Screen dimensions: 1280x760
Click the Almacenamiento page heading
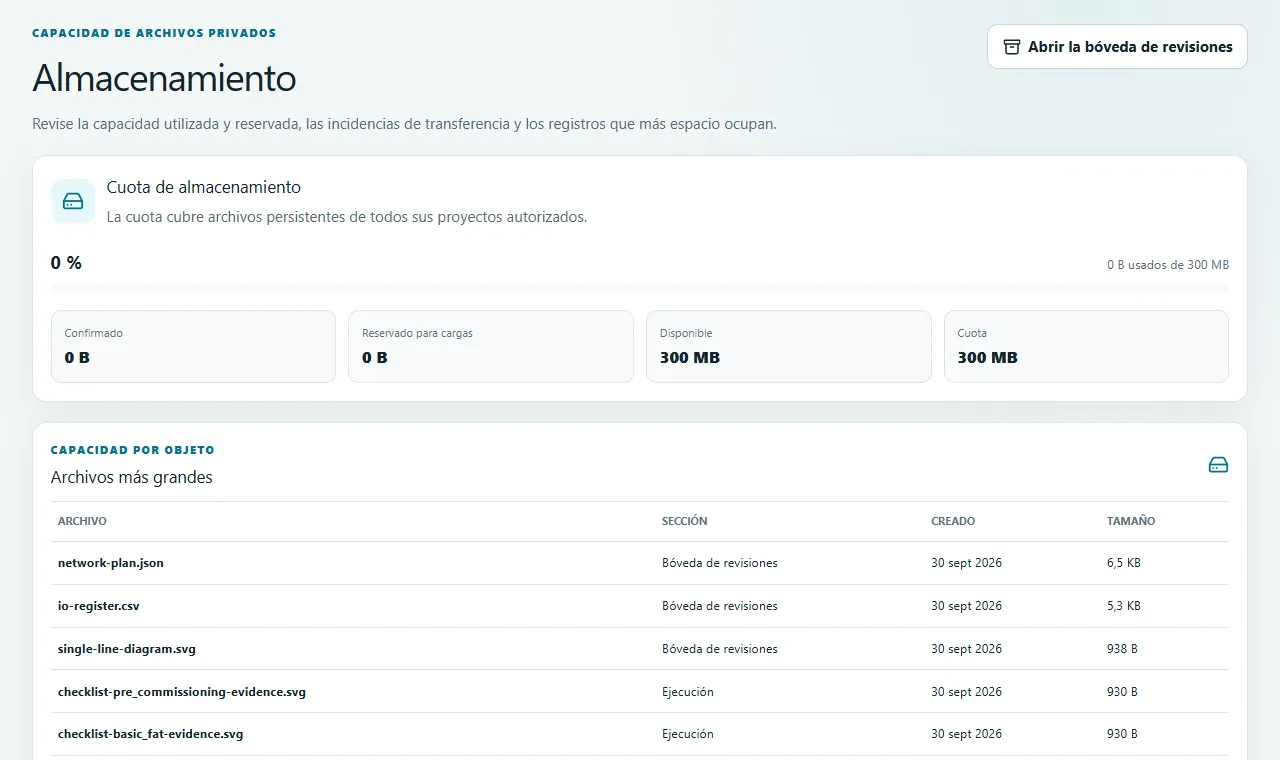[164, 78]
